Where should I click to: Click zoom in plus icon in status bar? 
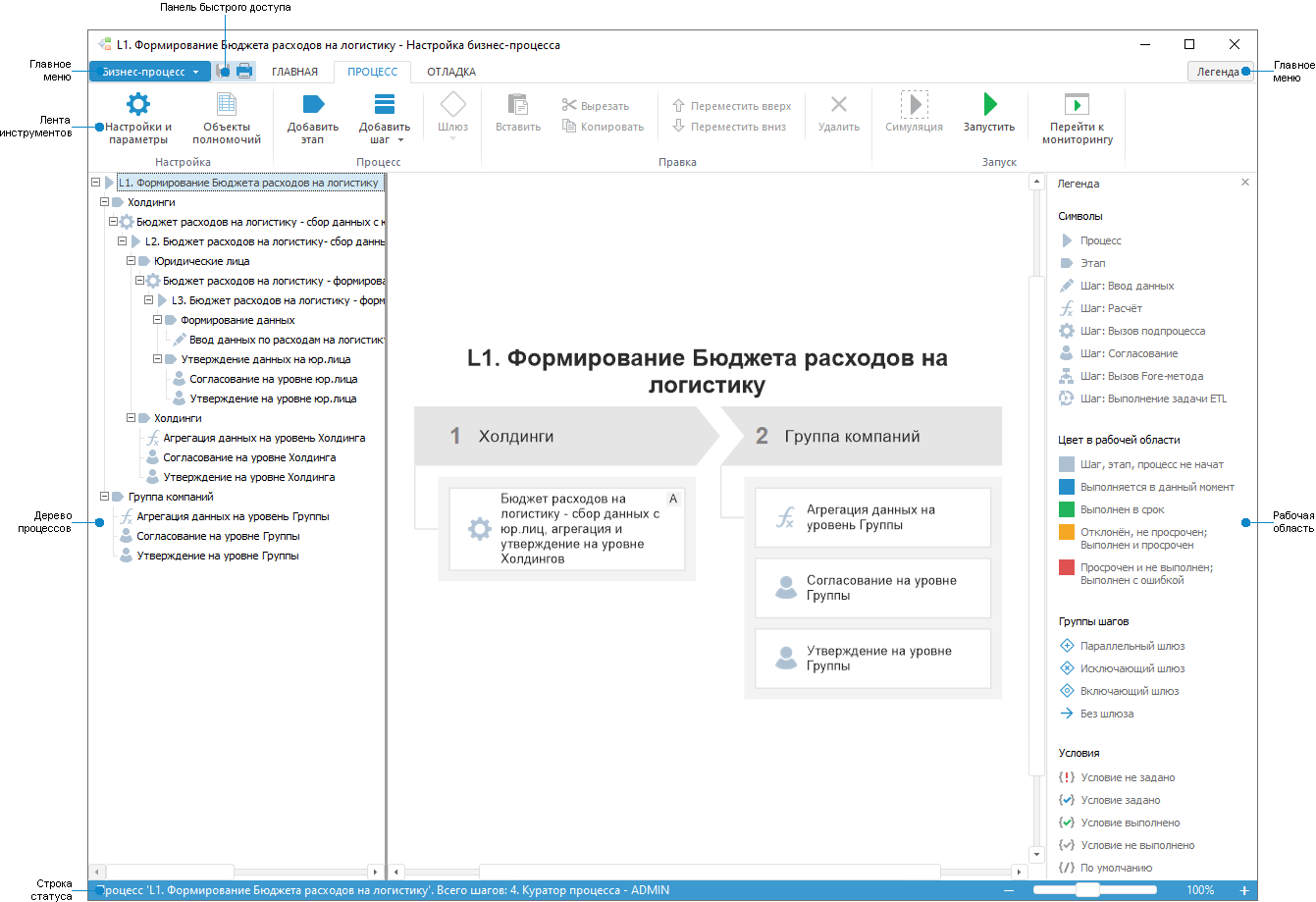[x=1244, y=890]
